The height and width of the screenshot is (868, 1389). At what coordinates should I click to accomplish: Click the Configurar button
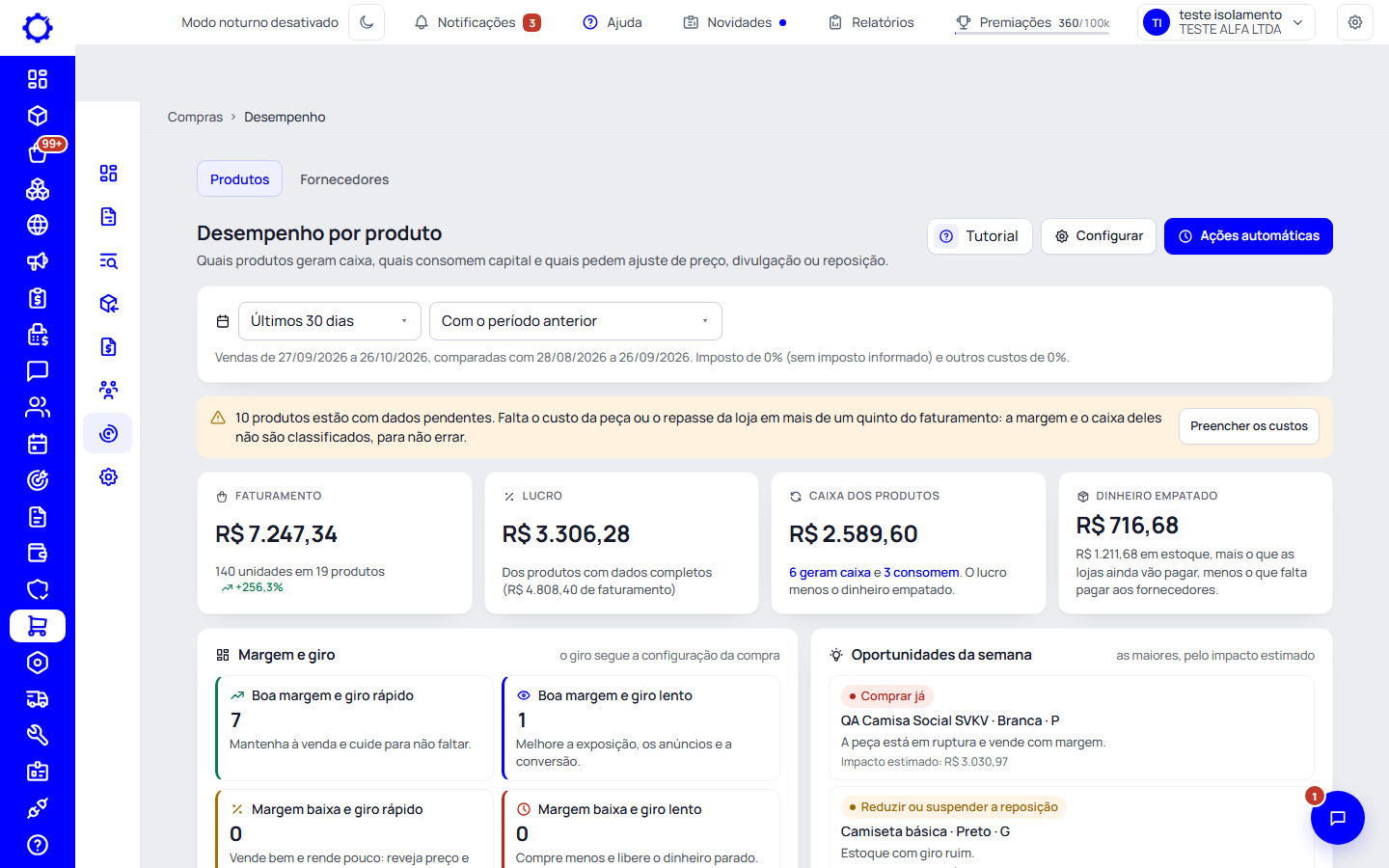pos(1099,236)
